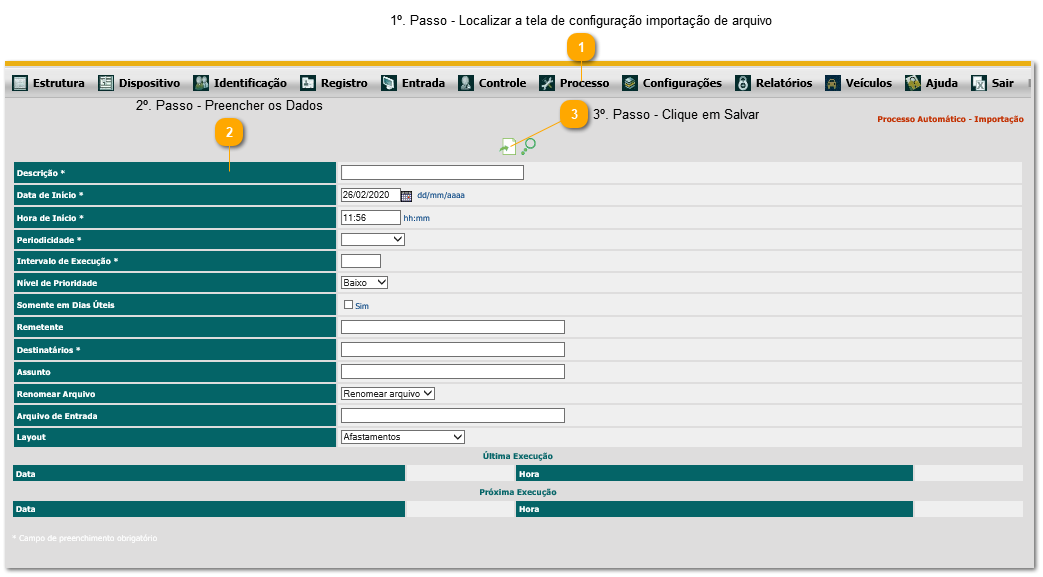Click the Descrição input field
This screenshot has width=1043, height=577.
click(x=432, y=173)
